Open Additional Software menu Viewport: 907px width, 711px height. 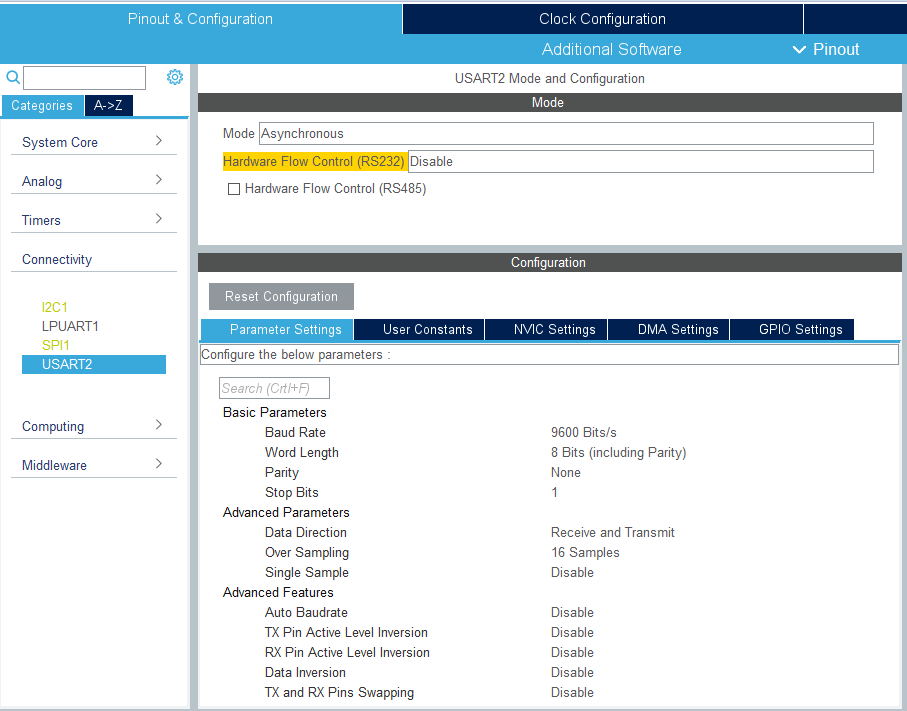coord(611,49)
